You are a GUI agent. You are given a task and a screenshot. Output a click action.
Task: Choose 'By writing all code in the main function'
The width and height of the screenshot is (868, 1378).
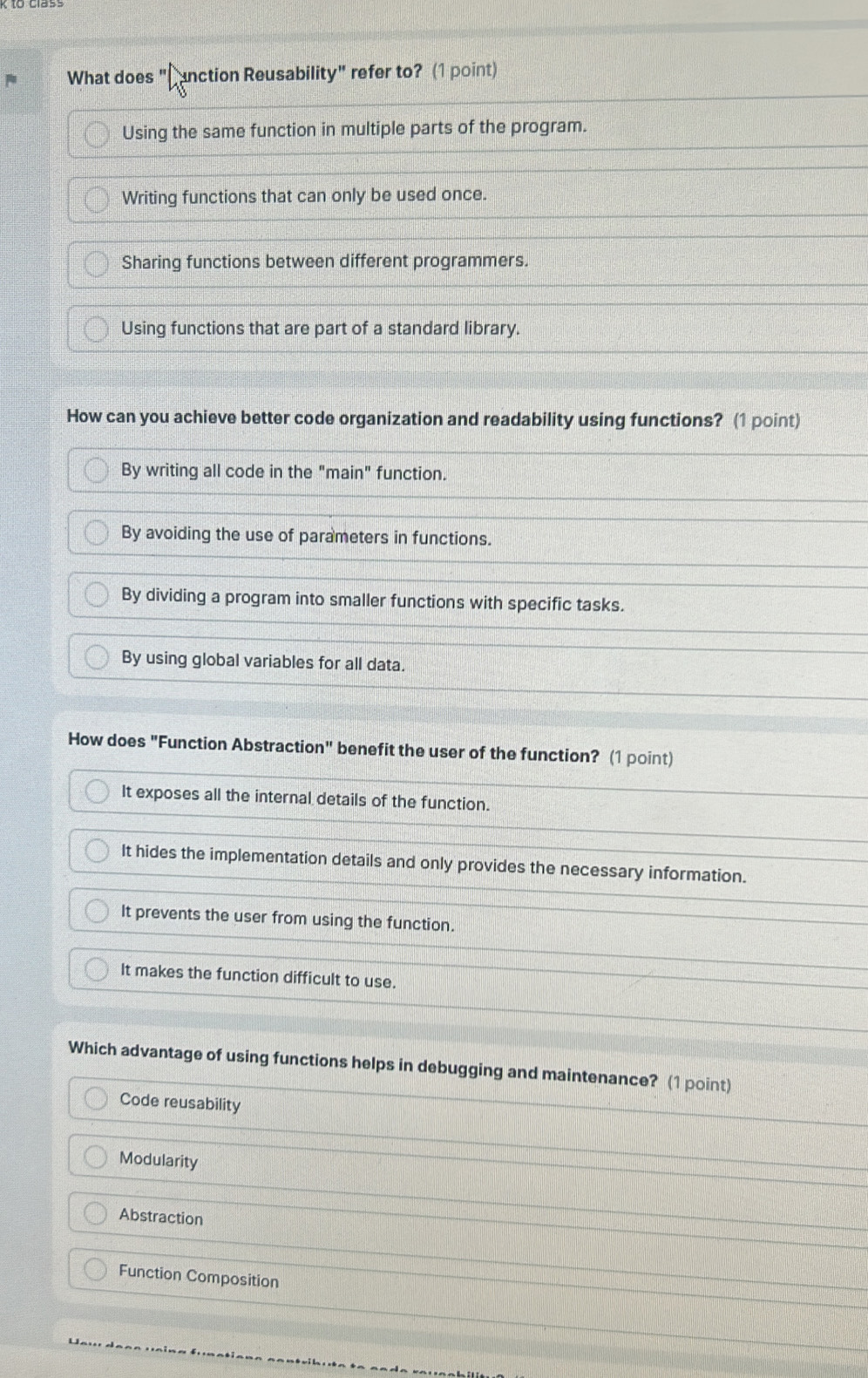click(x=97, y=472)
